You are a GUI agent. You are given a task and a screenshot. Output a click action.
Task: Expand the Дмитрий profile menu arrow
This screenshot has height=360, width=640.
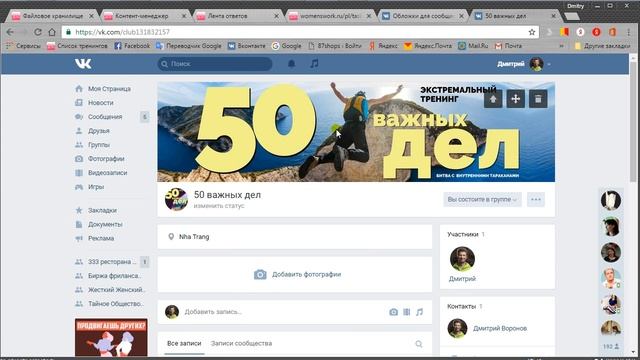(x=549, y=64)
